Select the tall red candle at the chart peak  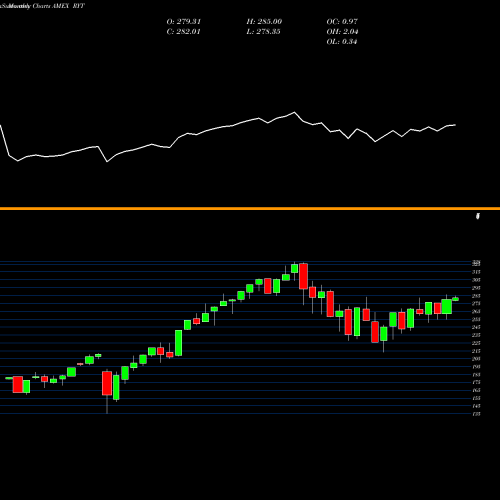coord(303,276)
